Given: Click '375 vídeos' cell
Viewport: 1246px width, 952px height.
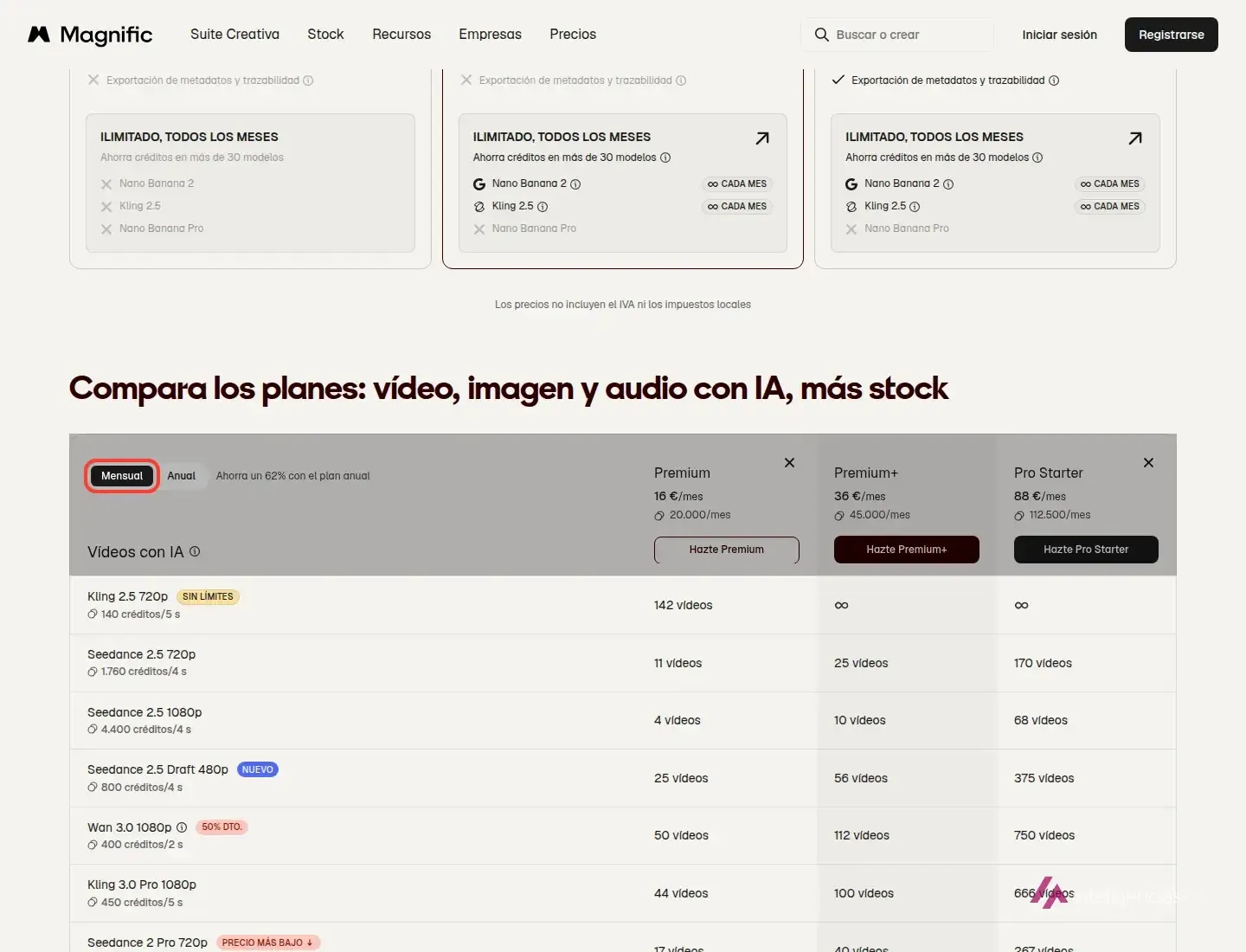Looking at the screenshot, I should coord(1044,778).
